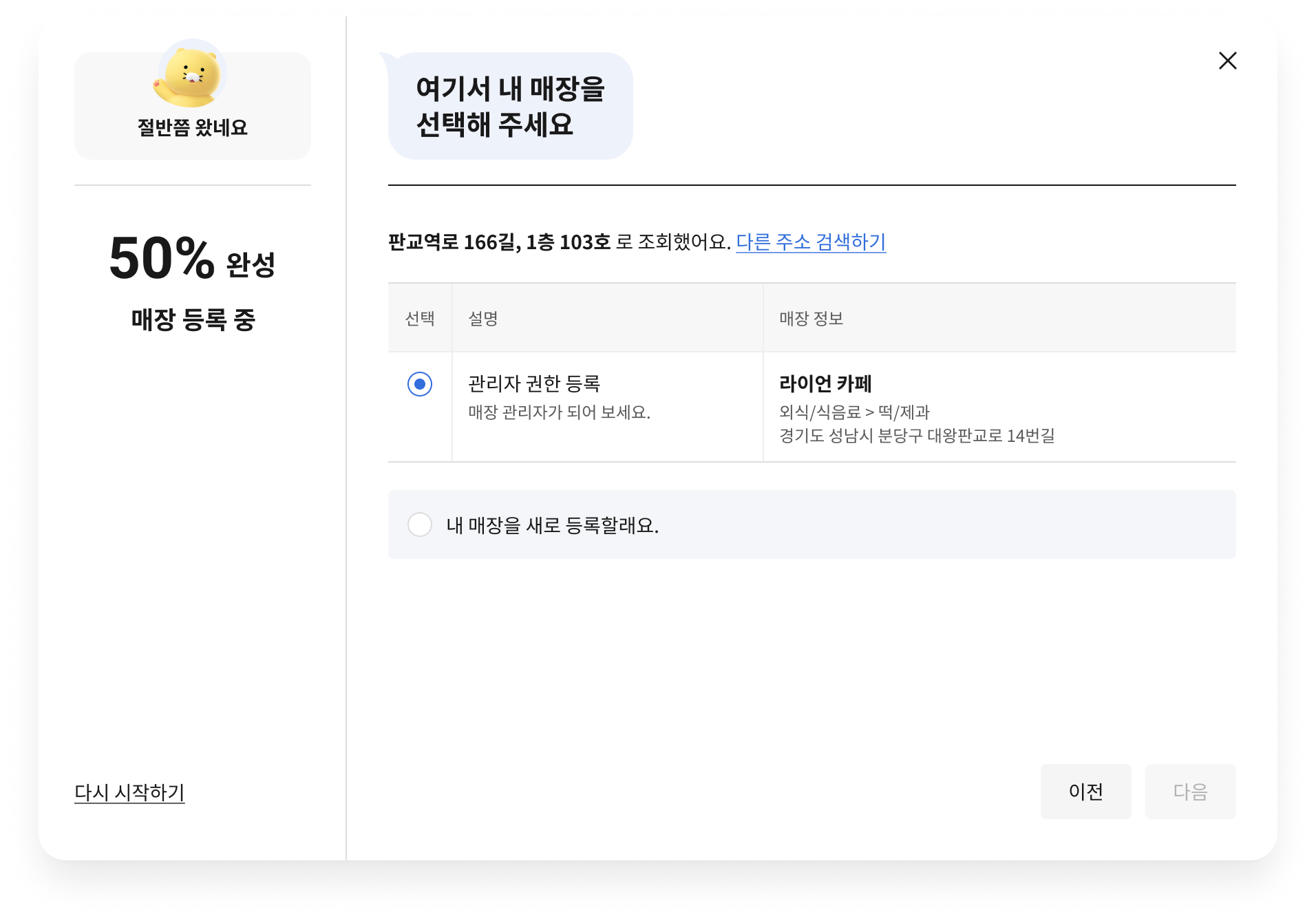
Task: Click the 라이언 카페 store name
Action: click(x=825, y=383)
